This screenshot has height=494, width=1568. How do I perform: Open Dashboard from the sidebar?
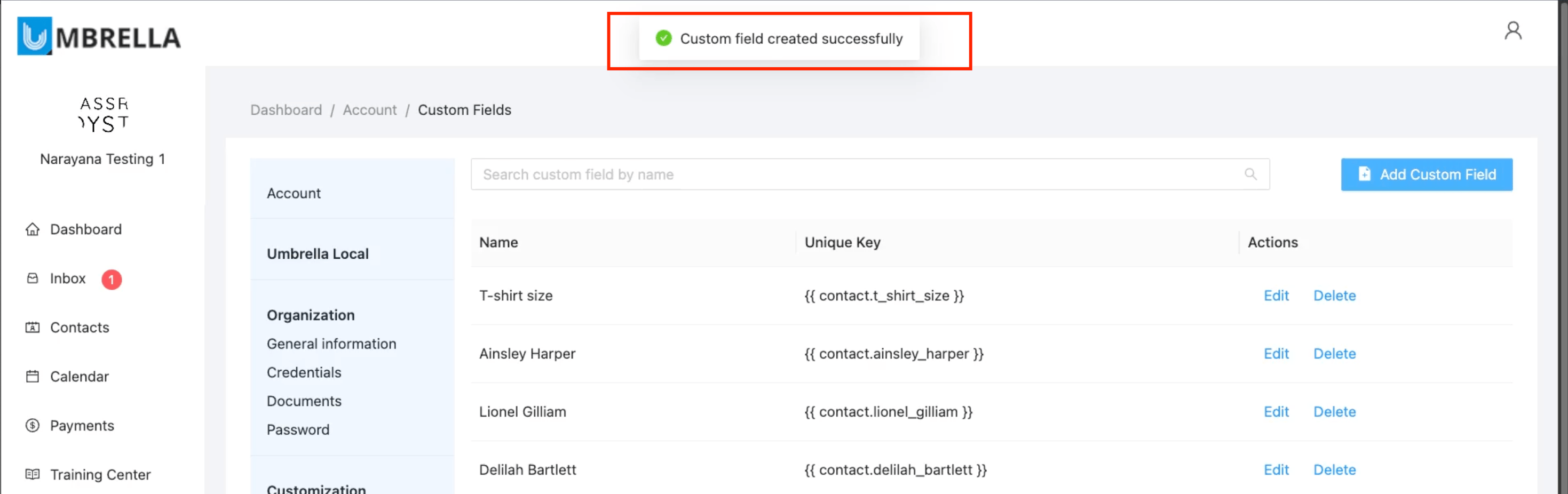pyautogui.click(x=85, y=229)
